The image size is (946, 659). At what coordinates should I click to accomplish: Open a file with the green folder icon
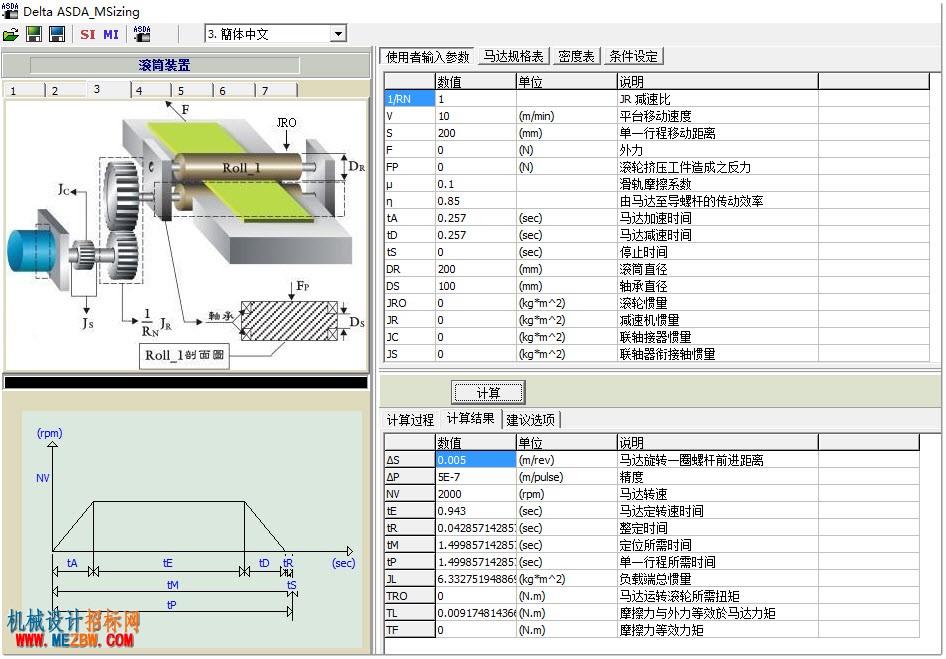[x=11, y=34]
